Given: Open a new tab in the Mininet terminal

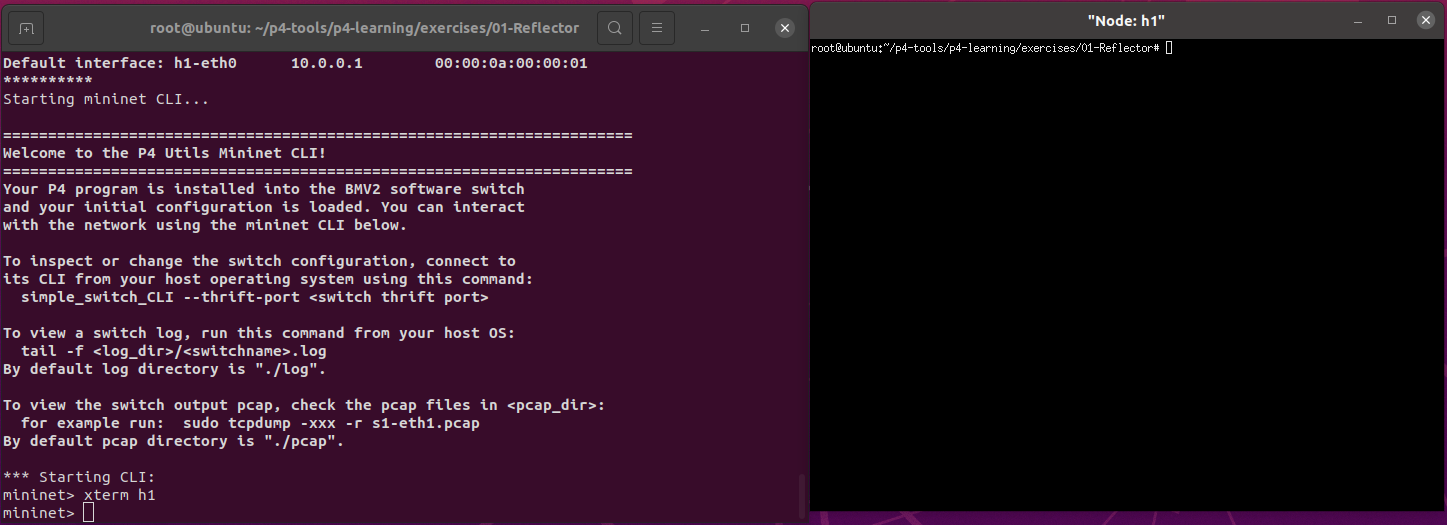Looking at the screenshot, I should click(x=27, y=28).
